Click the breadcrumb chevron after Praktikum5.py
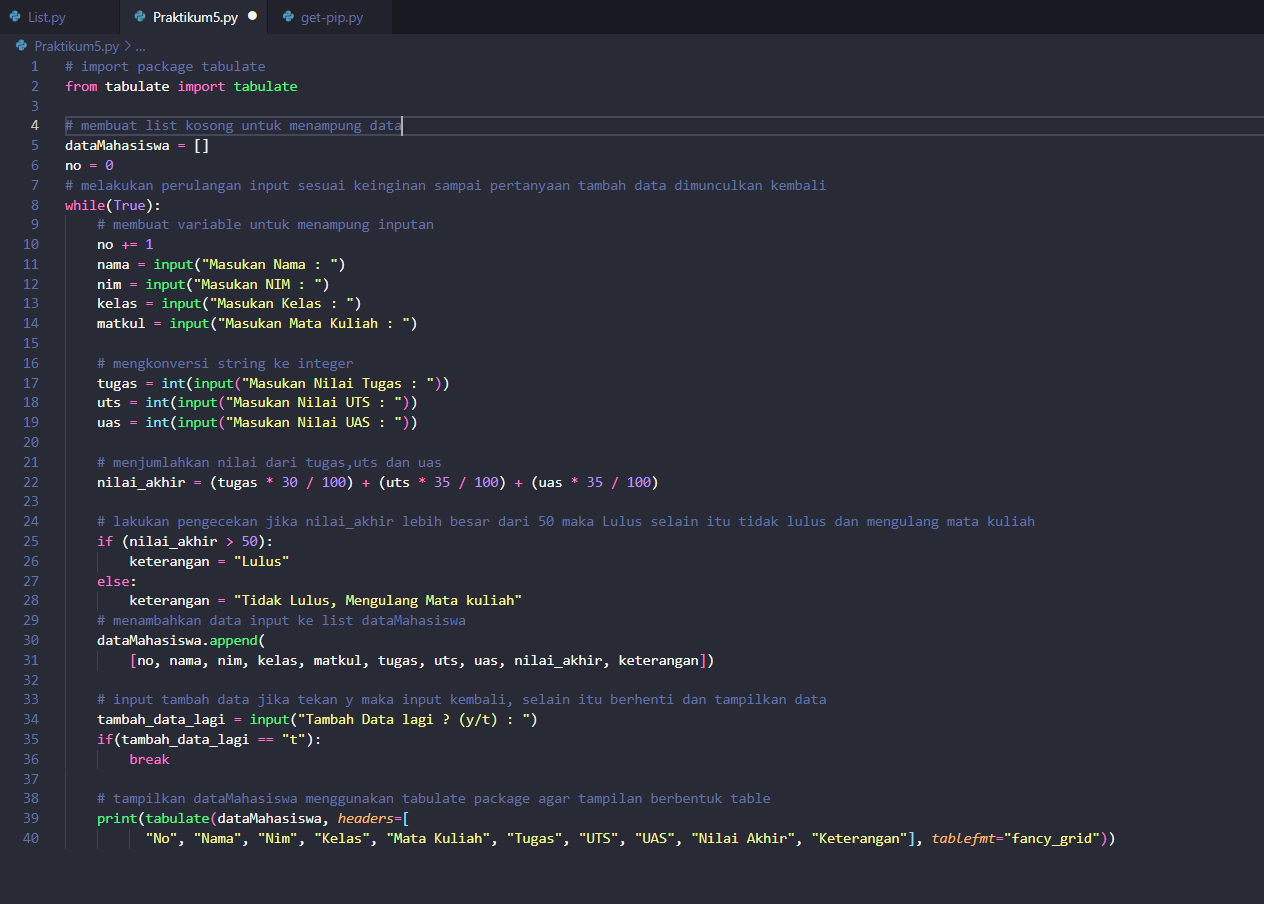The width and height of the screenshot is (1264, 904). click(127, 46)
